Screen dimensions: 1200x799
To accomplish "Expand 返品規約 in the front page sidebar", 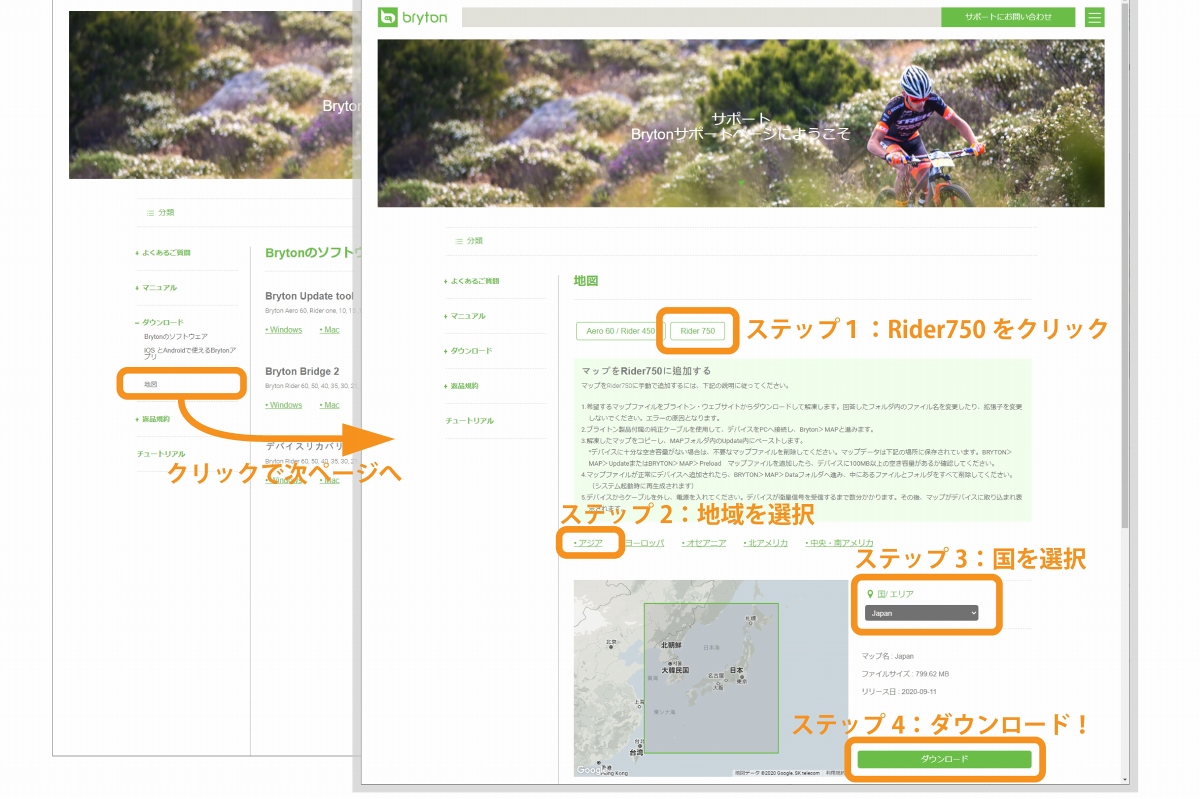I will pyautogui.click(x=462, y=386).
